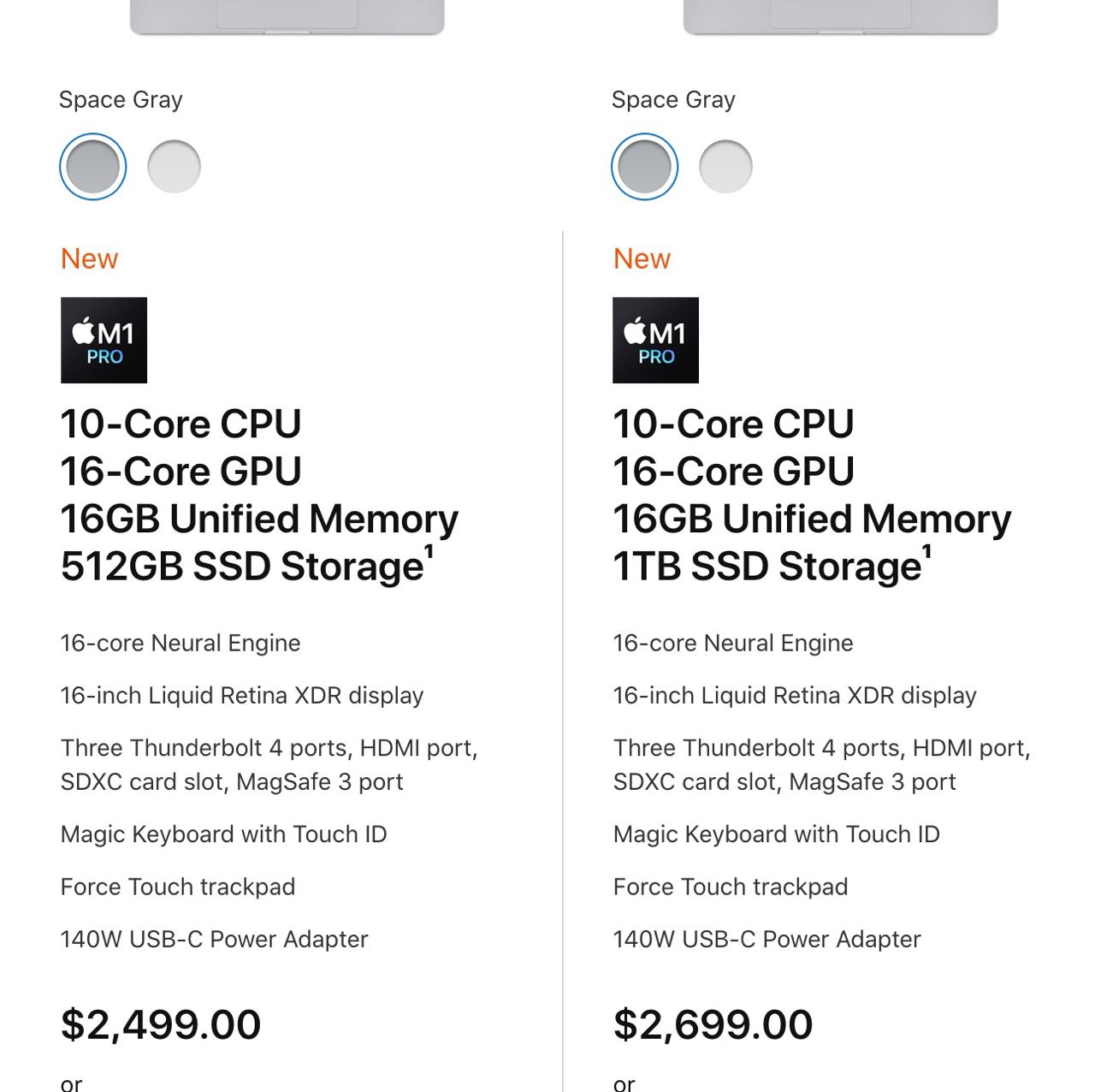
Task: Open footnote 1 beside 512GB SSD Storage
Action: point(429,553)
